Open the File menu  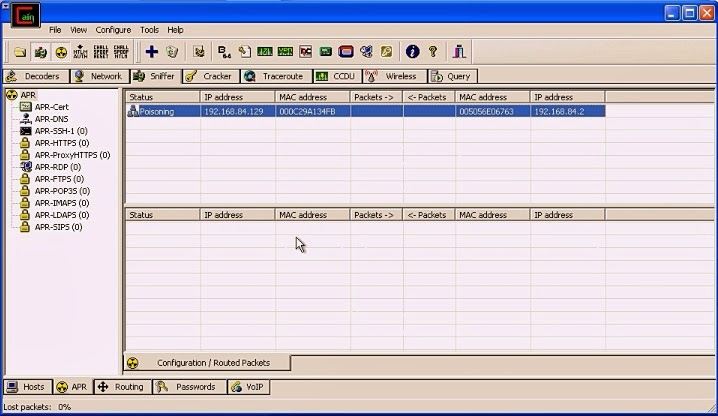coord(55,30)
